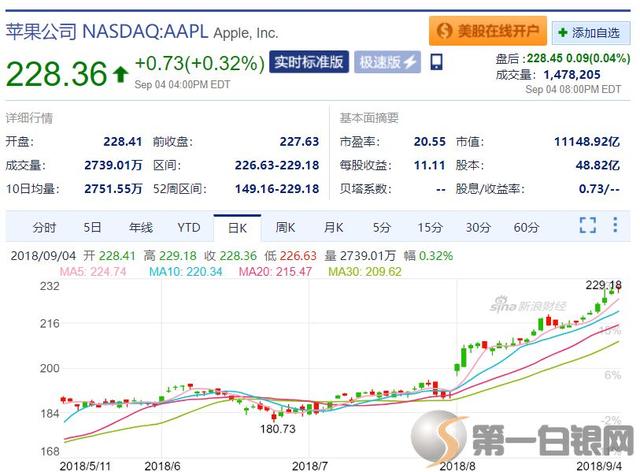The height and width of the screenshot is (472, 640).
Task: Select the 周K chart tab
Action: point(285,227)
